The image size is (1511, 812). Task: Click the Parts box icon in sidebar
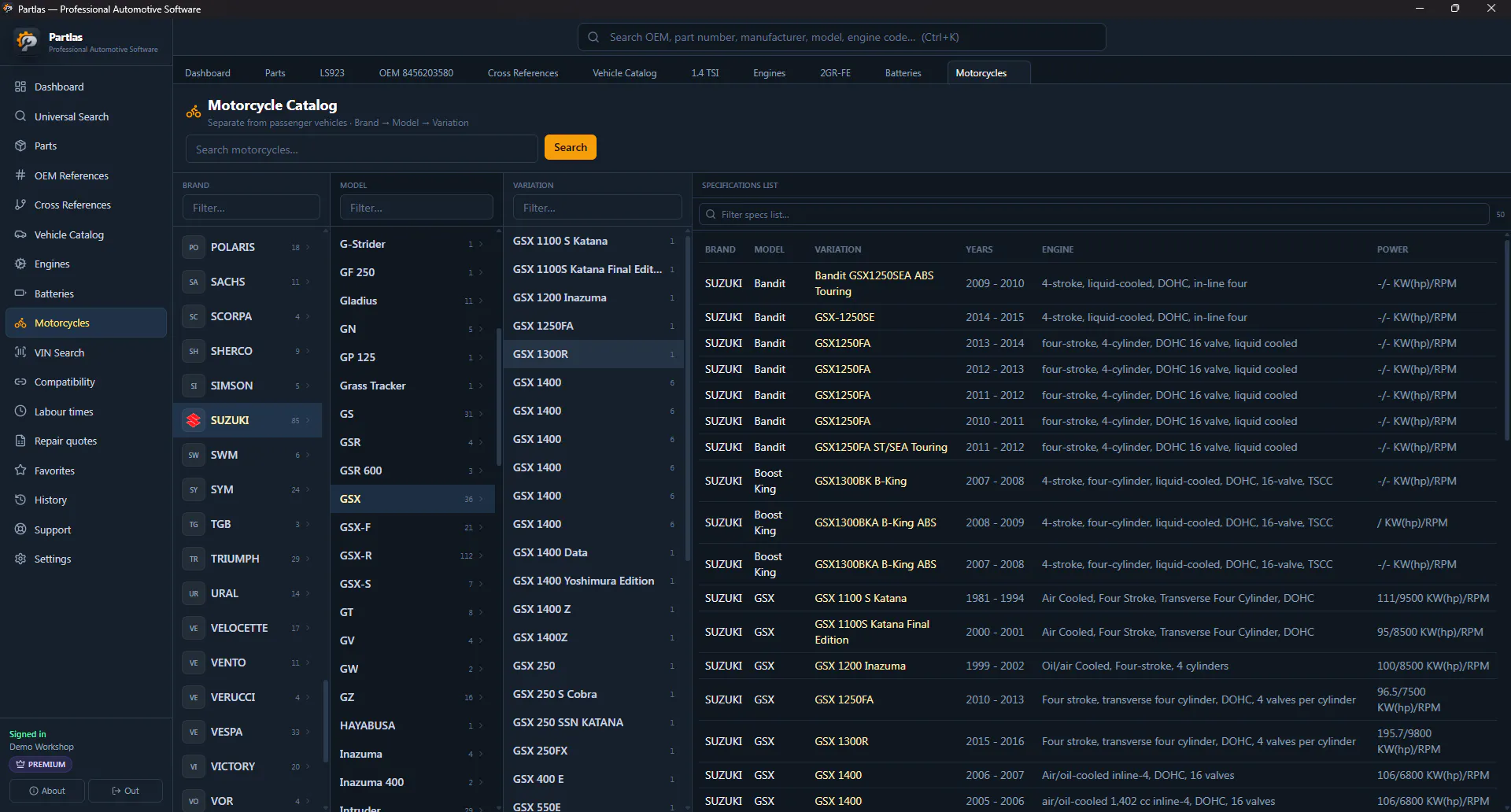coord(20,146)
